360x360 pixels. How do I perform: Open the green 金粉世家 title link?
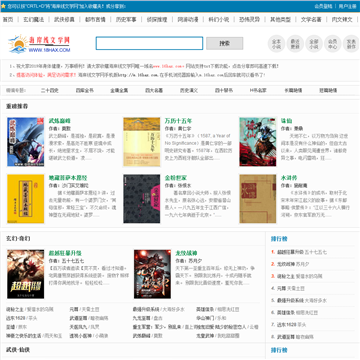pos(176,178)
